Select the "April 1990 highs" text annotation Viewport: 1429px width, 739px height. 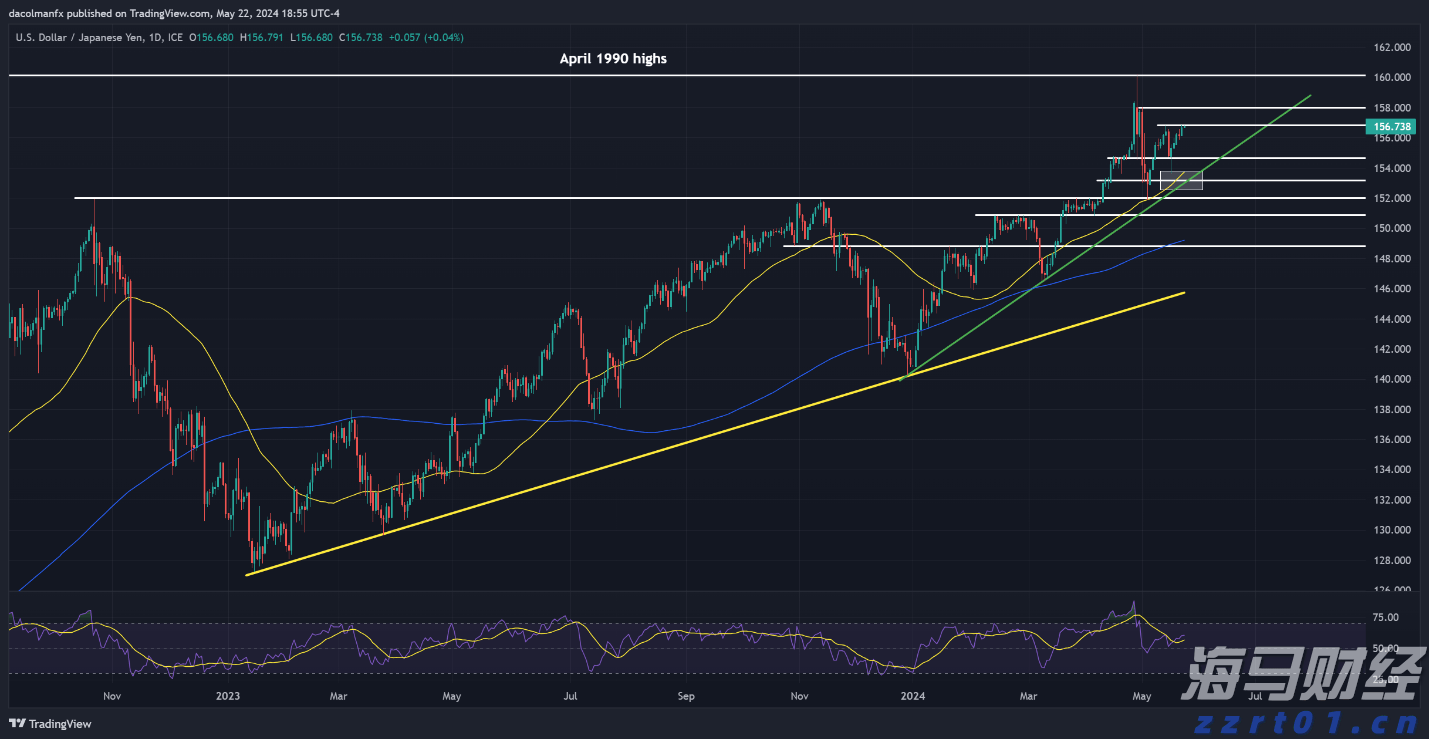tap(612, 59)
